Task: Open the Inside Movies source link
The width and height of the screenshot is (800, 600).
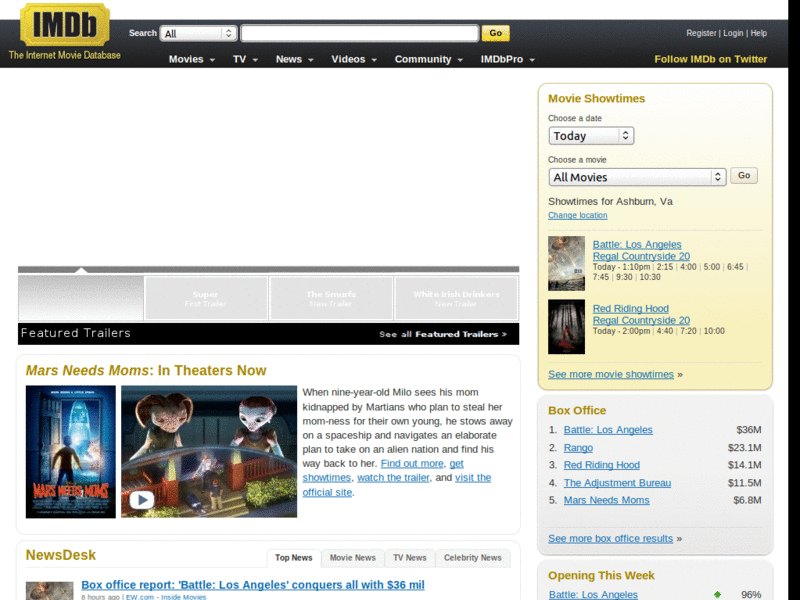Action: click(x=184, y=596)
